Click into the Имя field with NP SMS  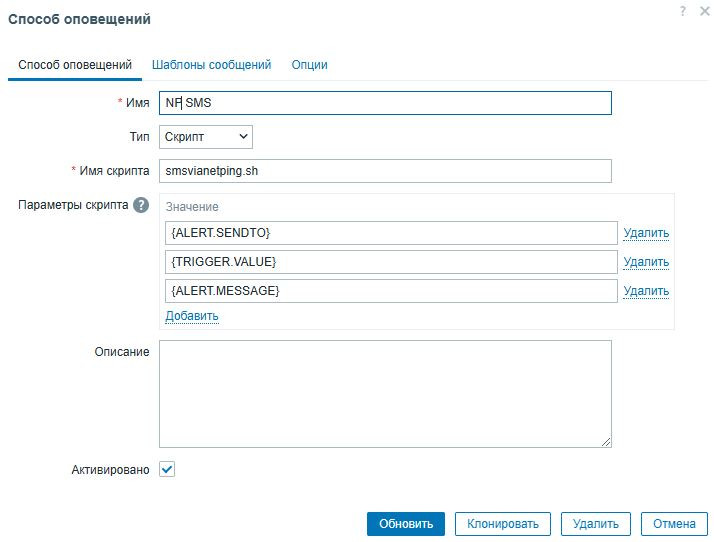pyautogui.click(x=384, y=103)
